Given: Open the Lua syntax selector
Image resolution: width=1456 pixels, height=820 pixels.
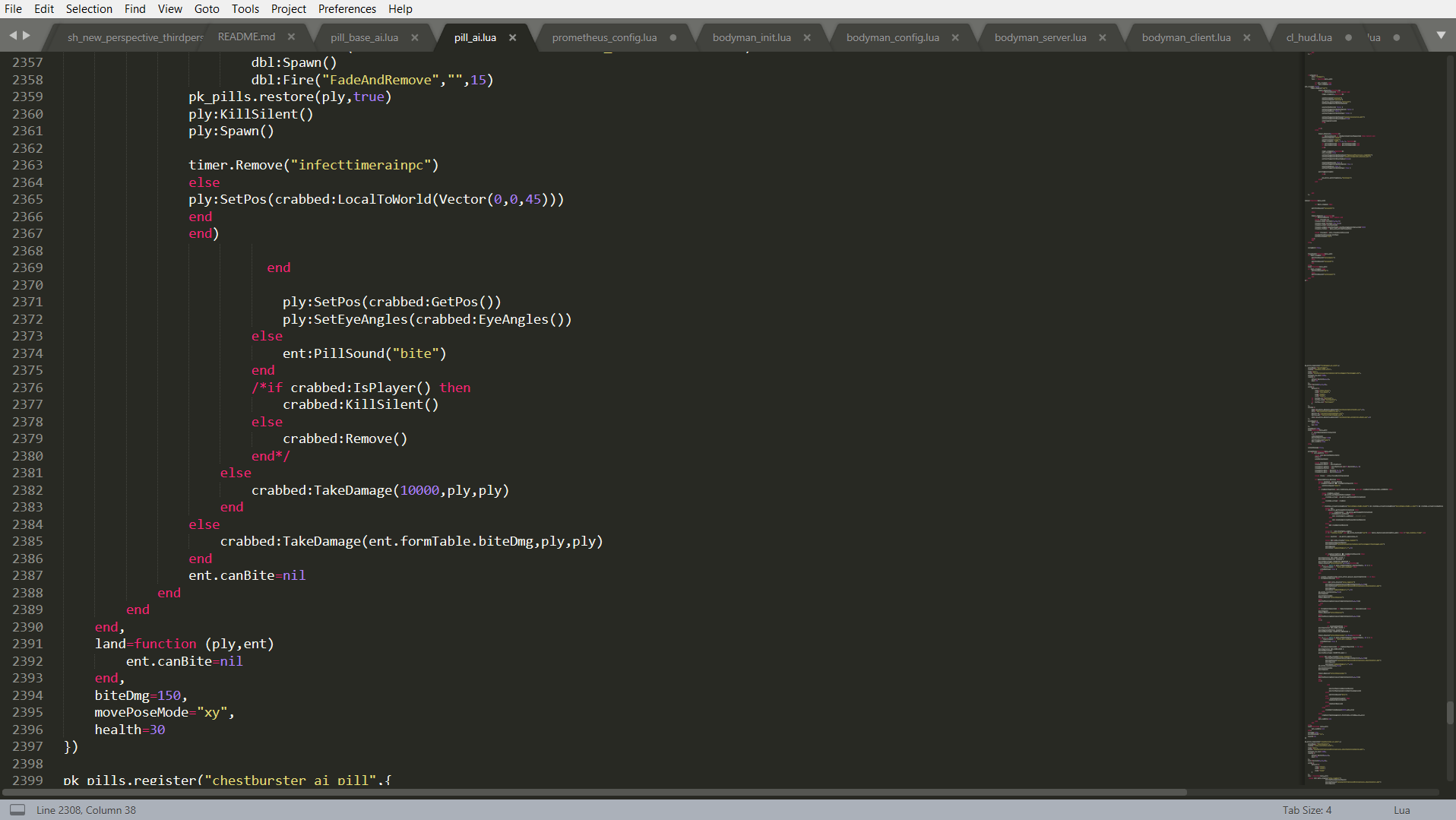Looking at the screenshot, I should click(1401, 810).
